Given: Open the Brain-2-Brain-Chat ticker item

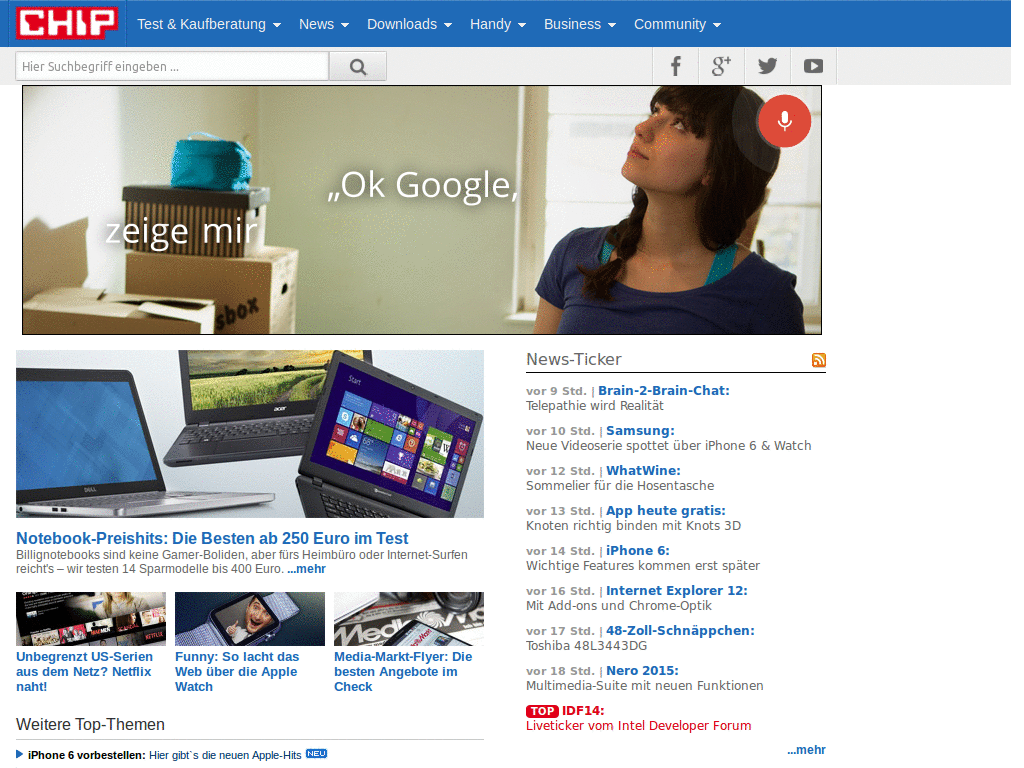Looking at the screenshot, I should tap(664, 391).
